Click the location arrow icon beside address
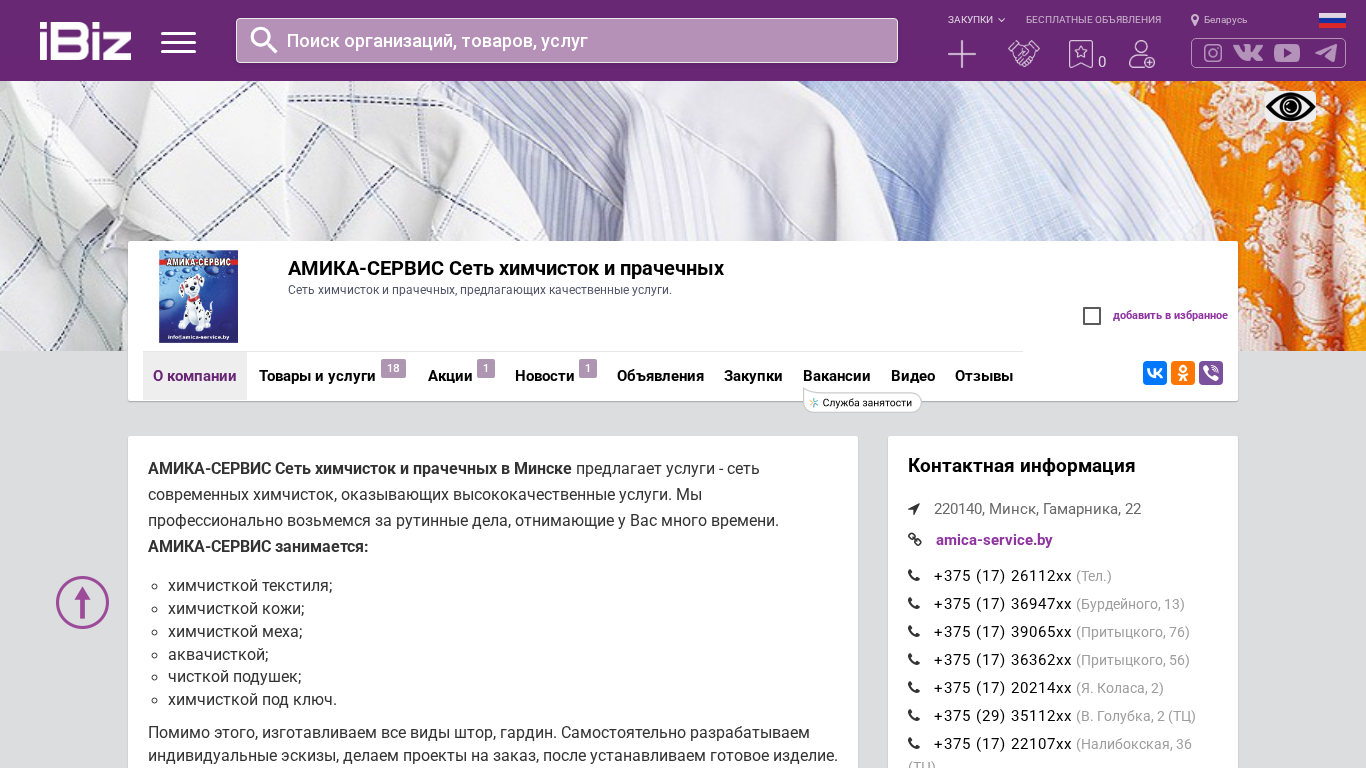The height and width of the screenshot is (768, 1366). click(914, 509)
